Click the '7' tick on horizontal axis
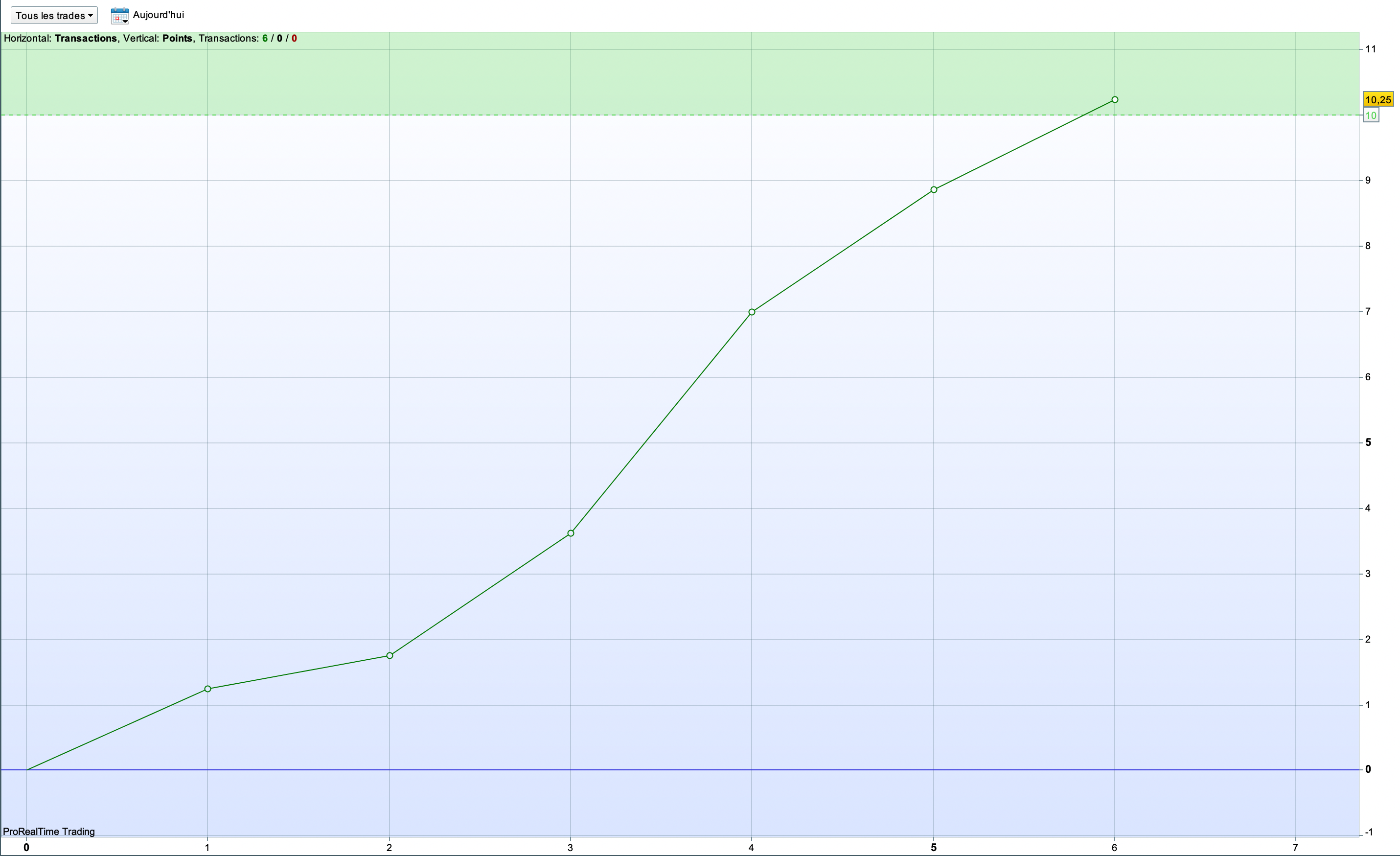The image size is (1400, 856). (x=1295, y=848)
